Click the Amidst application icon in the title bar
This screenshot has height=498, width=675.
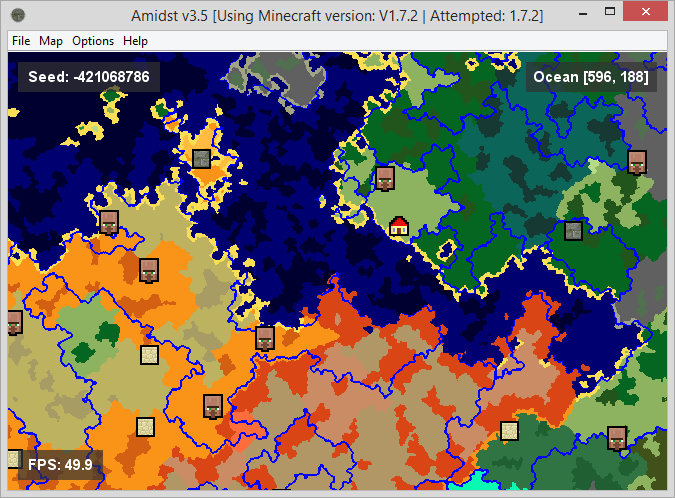point(18,15)
